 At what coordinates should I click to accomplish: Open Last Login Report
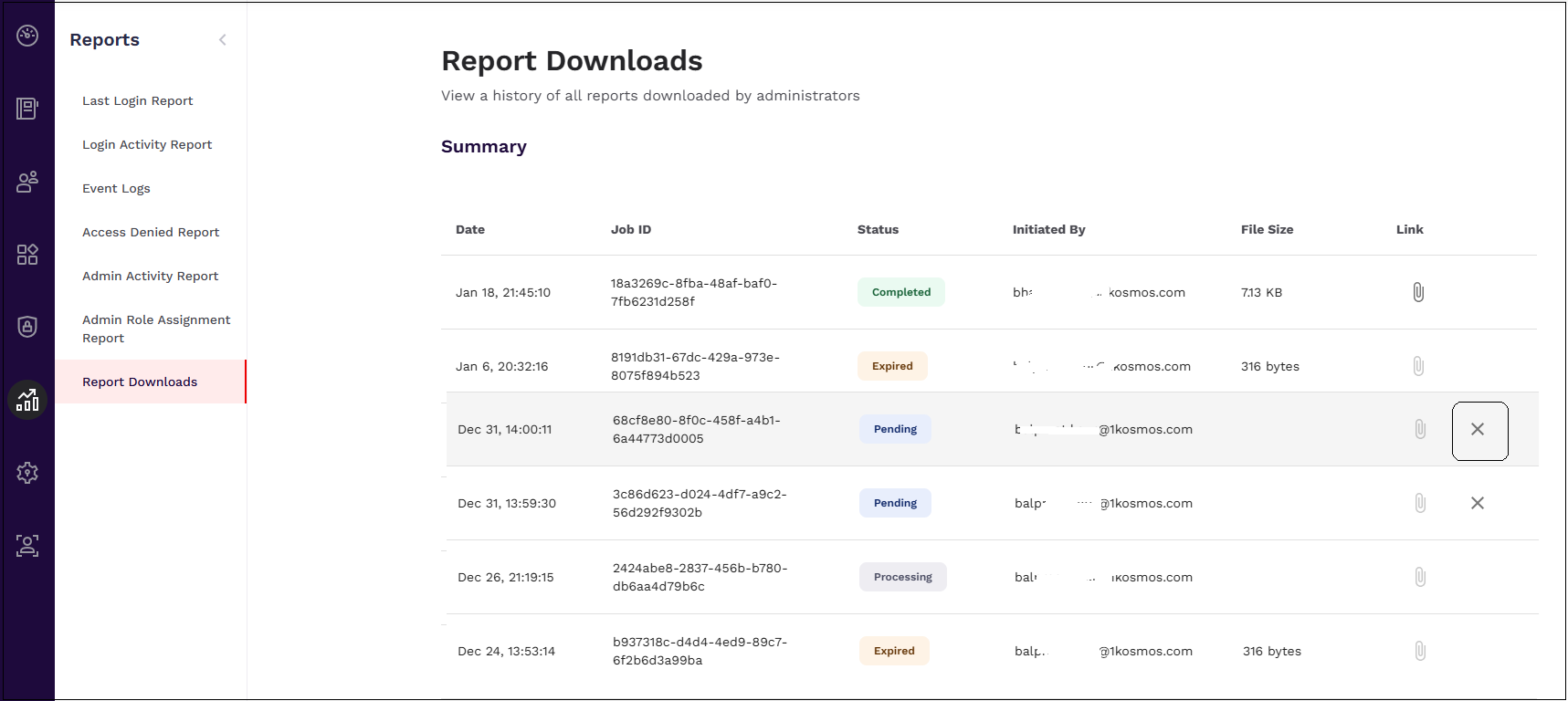coord(138,100)
